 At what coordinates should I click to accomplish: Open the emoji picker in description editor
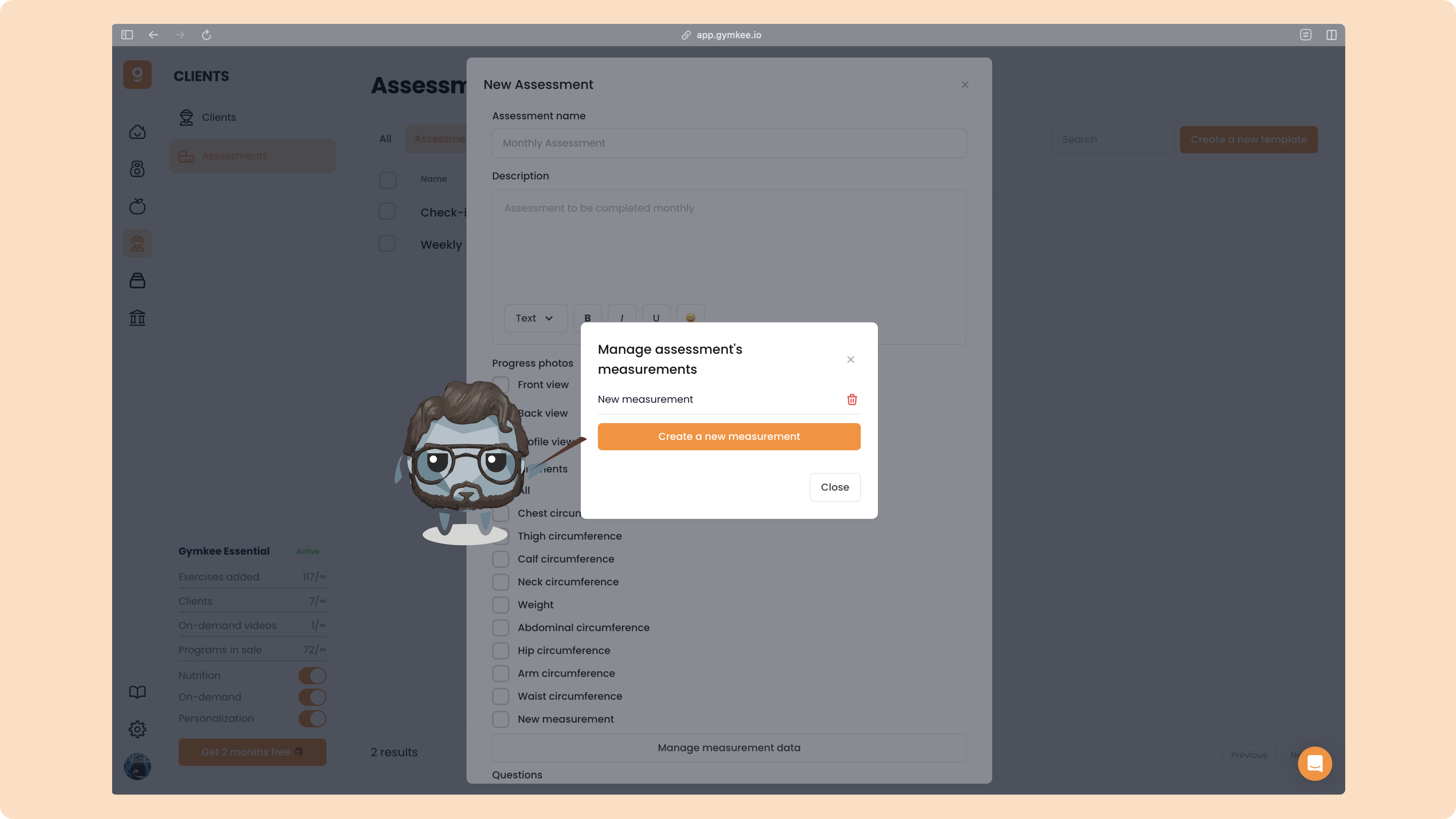click(x=690, y=318)
